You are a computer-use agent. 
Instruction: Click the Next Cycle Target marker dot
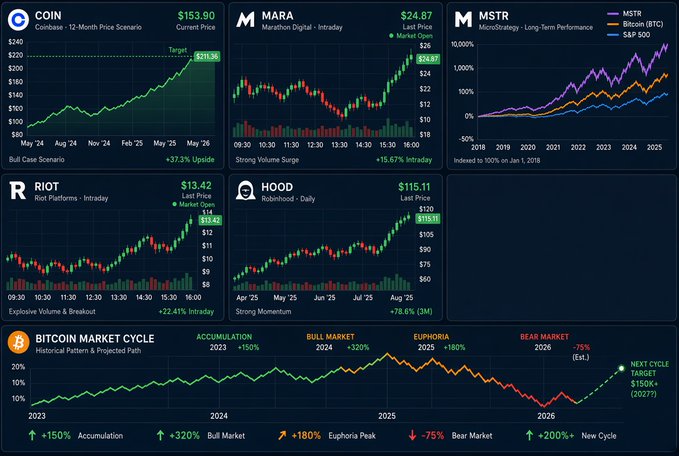[x=621, y=368]
